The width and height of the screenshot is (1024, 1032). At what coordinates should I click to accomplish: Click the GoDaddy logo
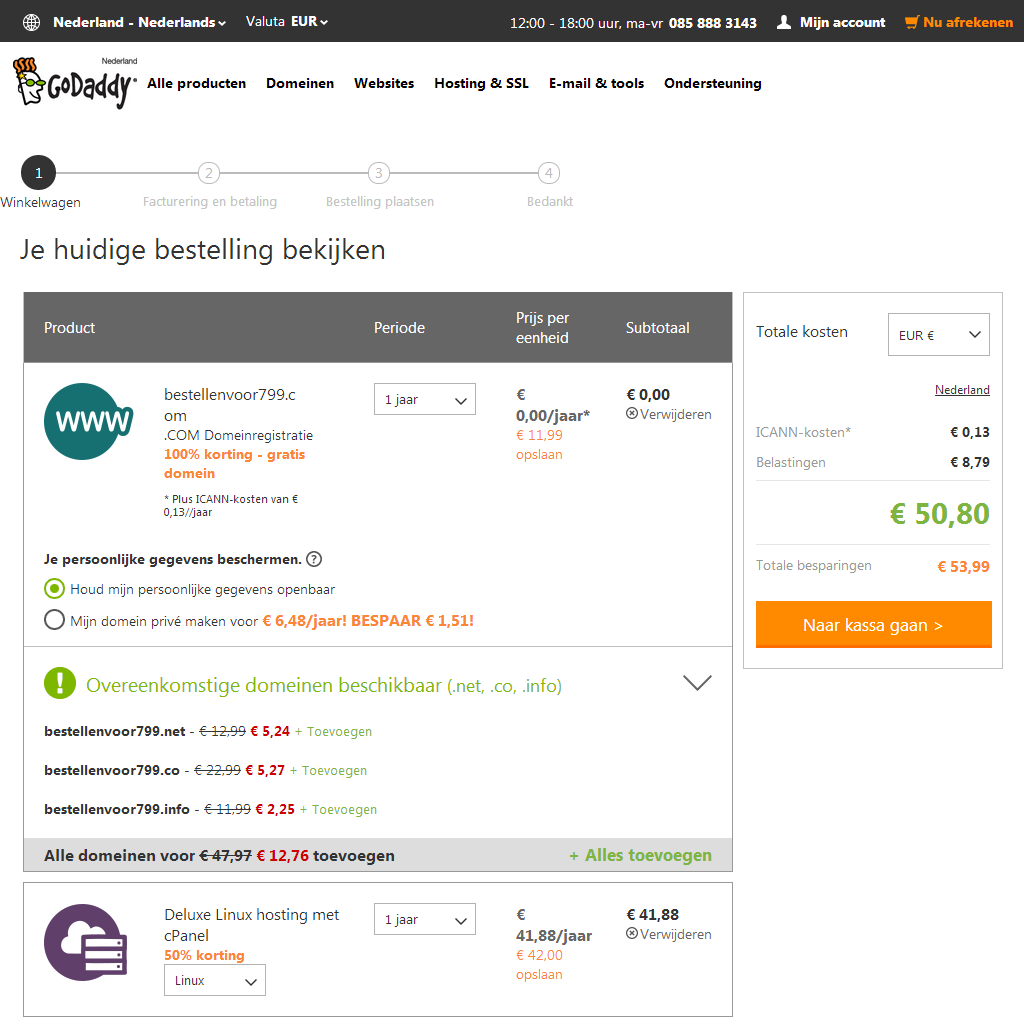point(75,84)
